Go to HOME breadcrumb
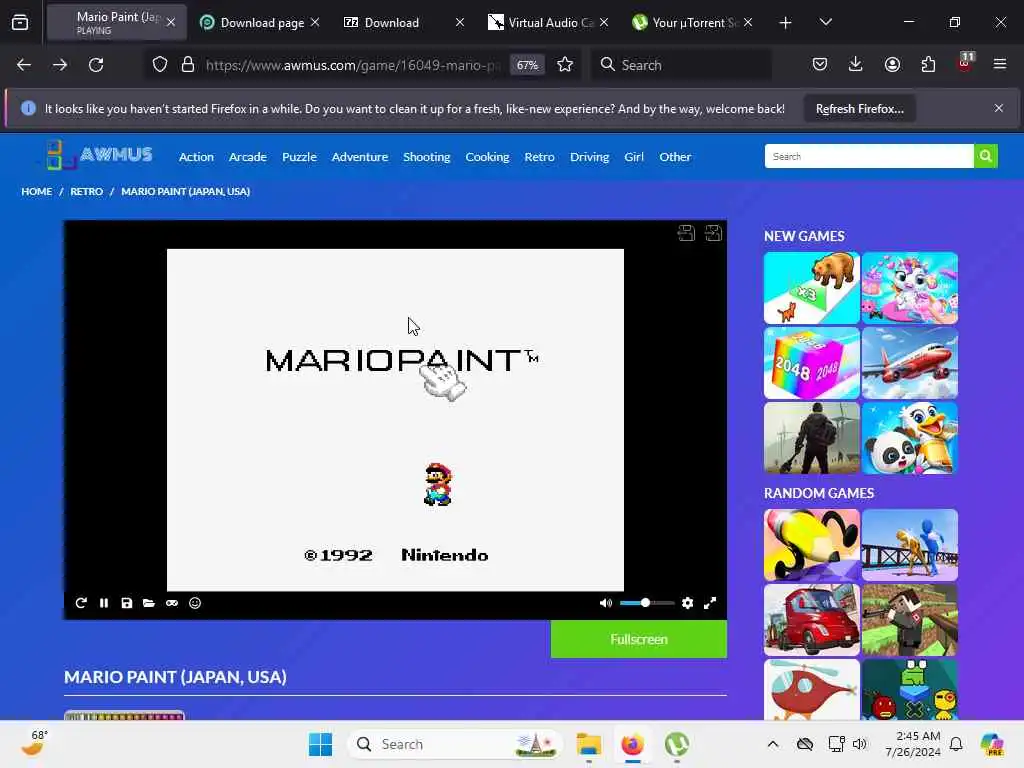 [x=37, y=191]
